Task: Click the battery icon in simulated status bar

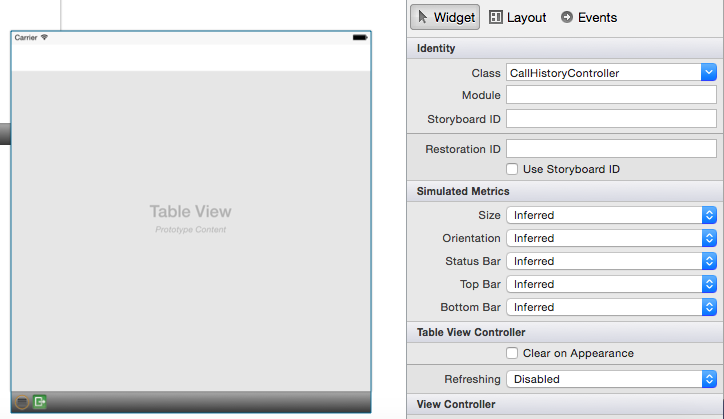Action: pyautogui.click(x=359, y=37)
